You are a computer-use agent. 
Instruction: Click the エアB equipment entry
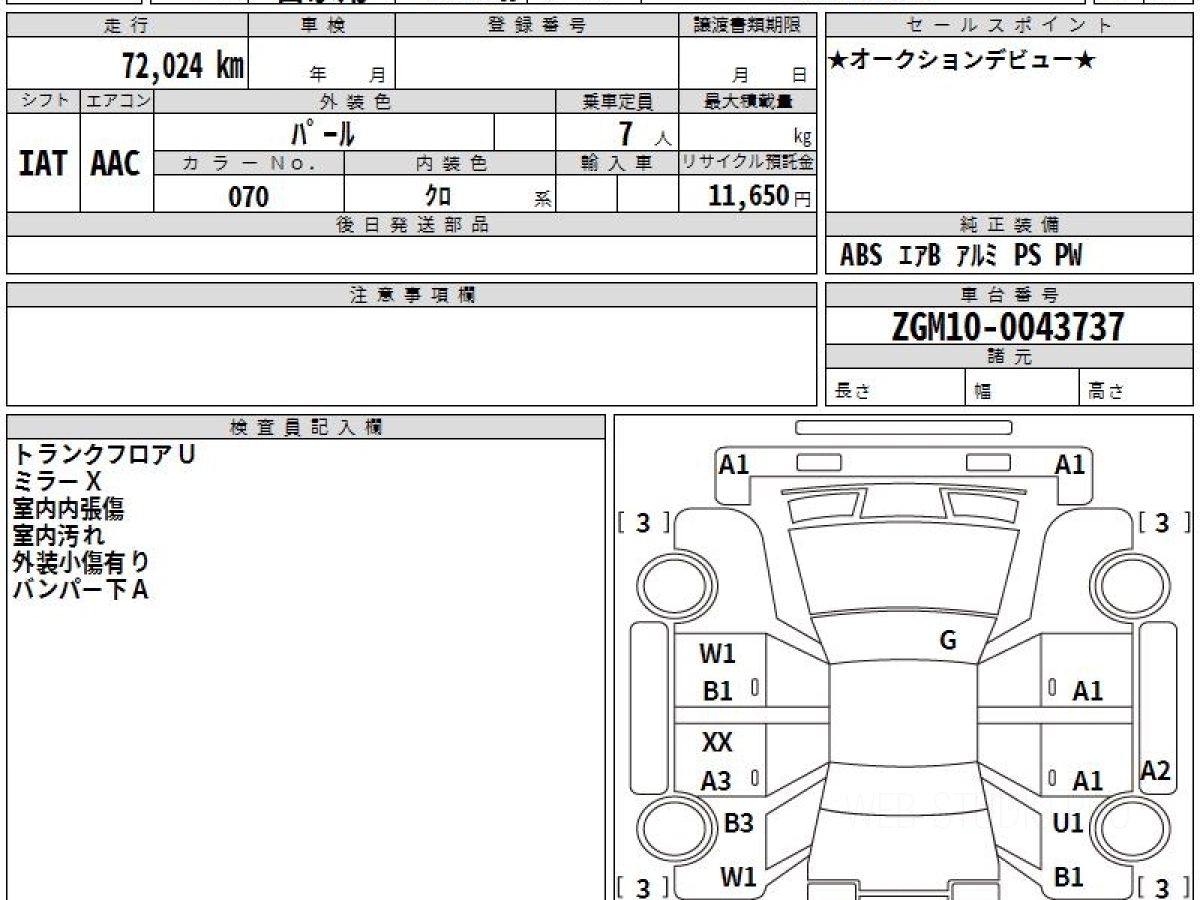point(920,256)
